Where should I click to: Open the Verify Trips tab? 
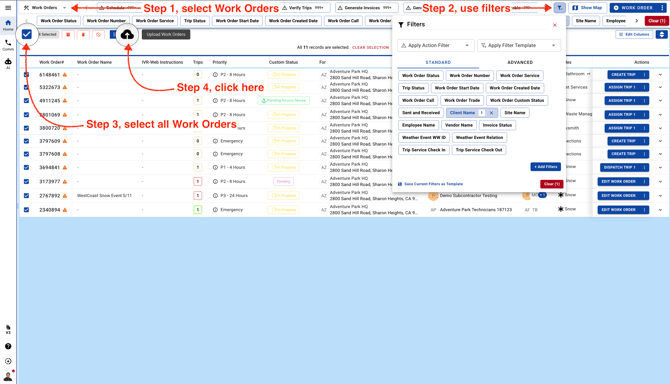point(305,8)
